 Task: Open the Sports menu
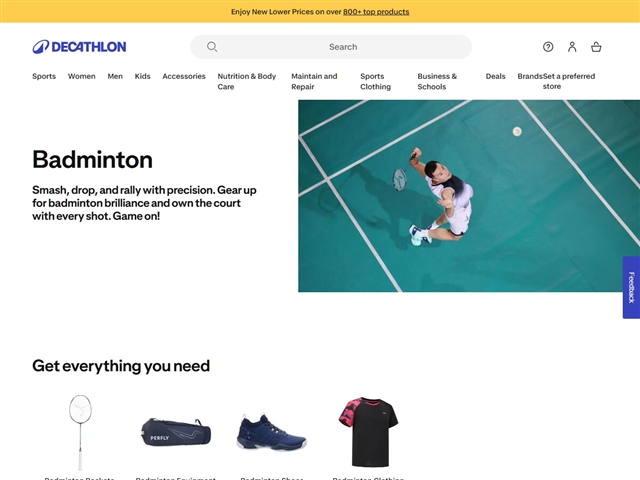point(44,76)
